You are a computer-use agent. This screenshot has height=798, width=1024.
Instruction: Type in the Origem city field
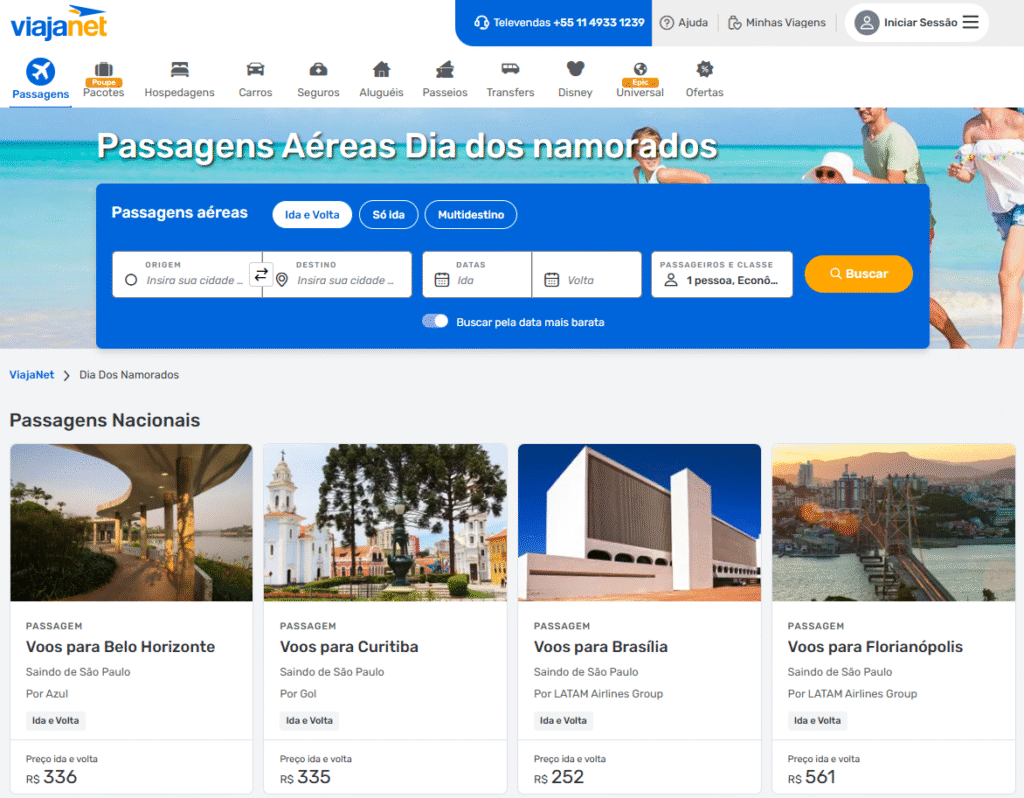[194, 280]
